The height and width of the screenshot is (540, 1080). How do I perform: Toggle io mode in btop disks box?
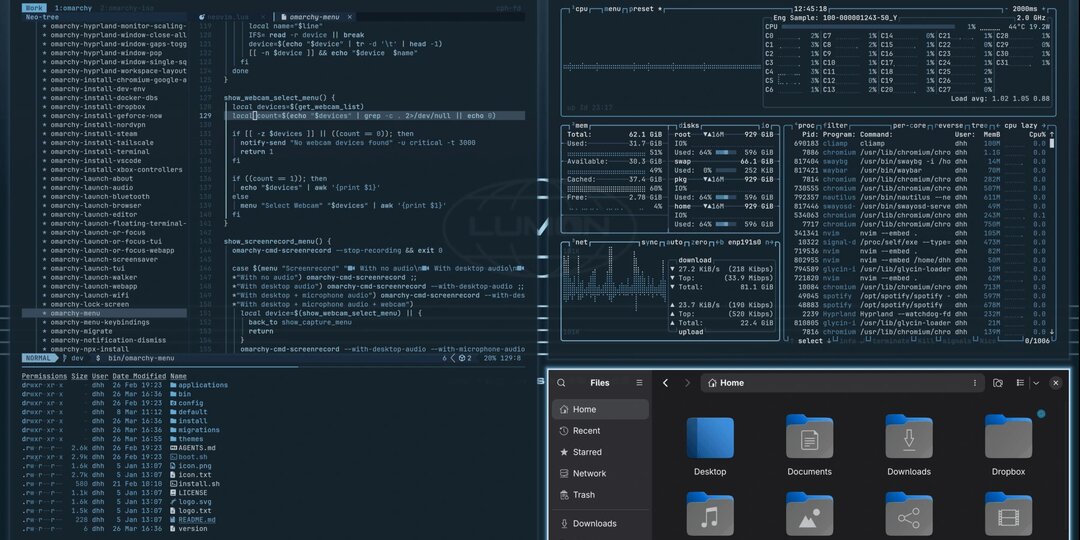[x=765, y=126]
